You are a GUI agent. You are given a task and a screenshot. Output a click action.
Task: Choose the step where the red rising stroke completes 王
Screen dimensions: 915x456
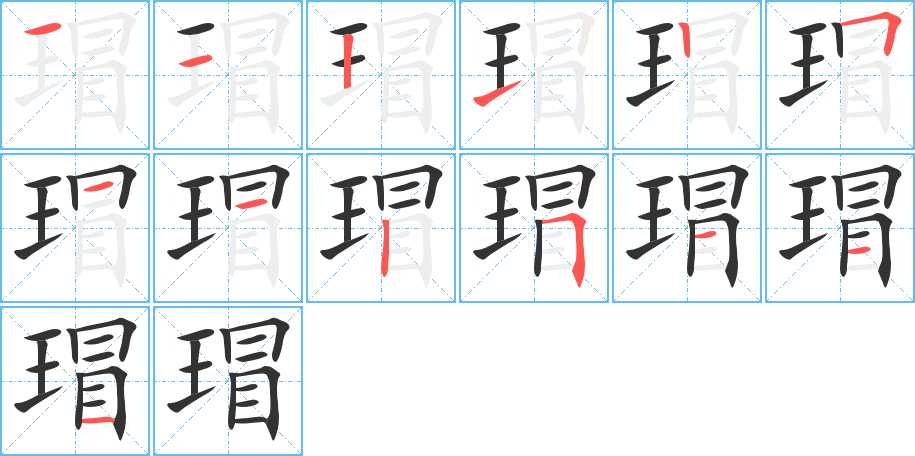point(534,75)
